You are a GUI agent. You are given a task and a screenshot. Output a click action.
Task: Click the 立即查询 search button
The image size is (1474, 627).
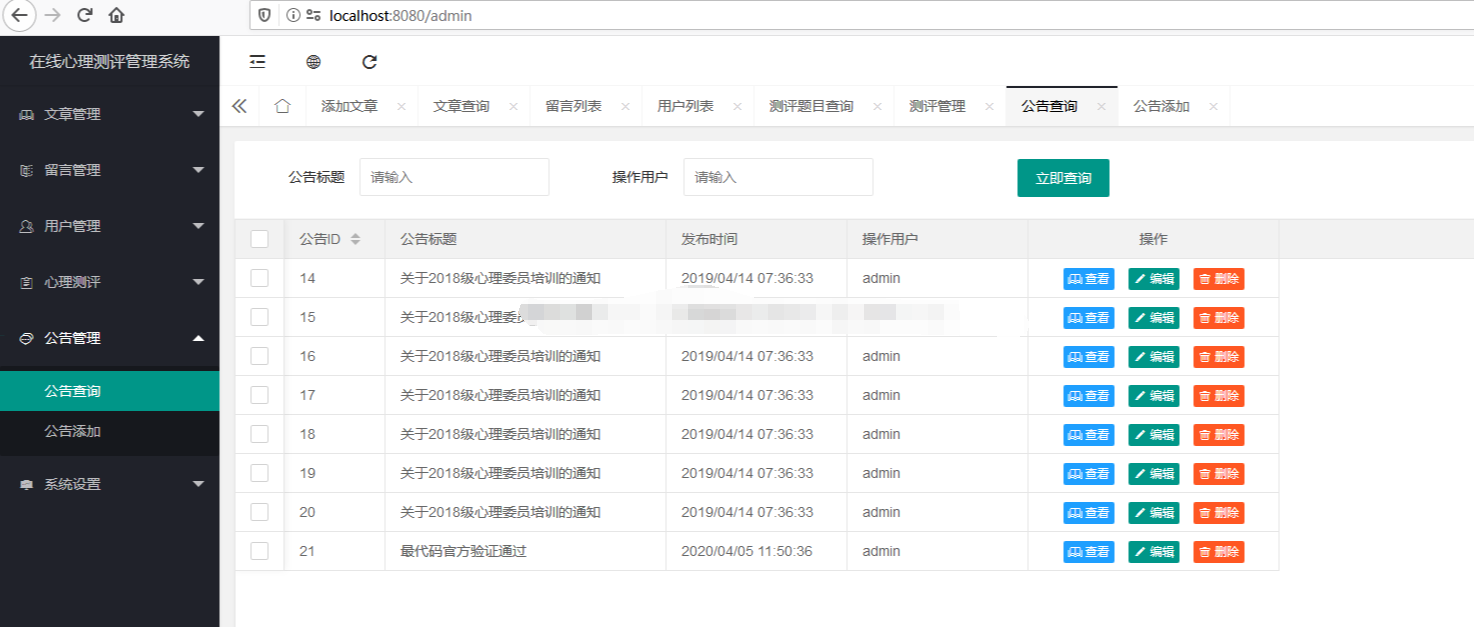[1063, 178]
